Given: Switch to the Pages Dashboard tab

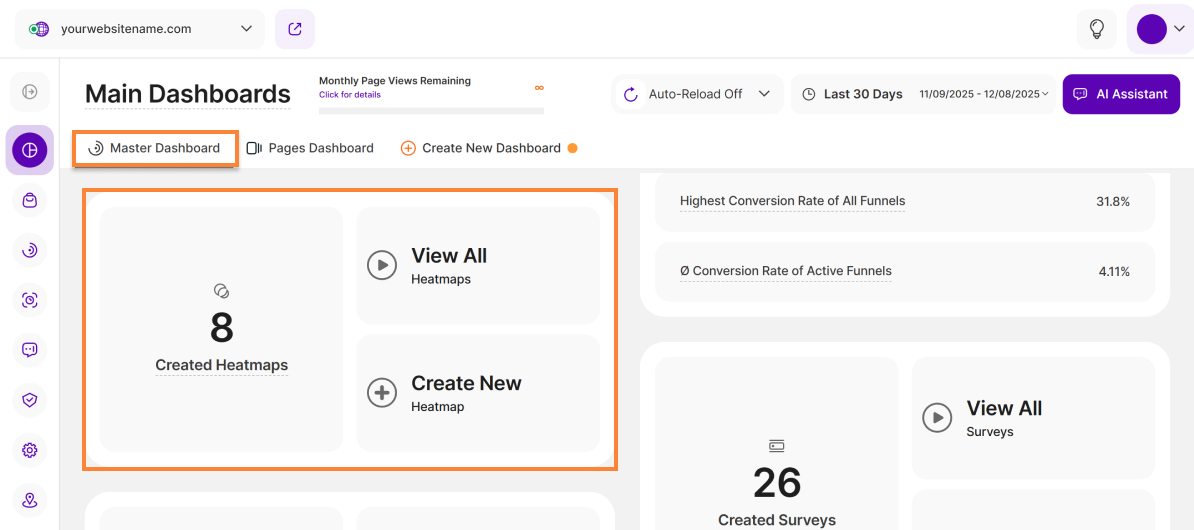Looking at the screenshot, I should pos(310,148).
